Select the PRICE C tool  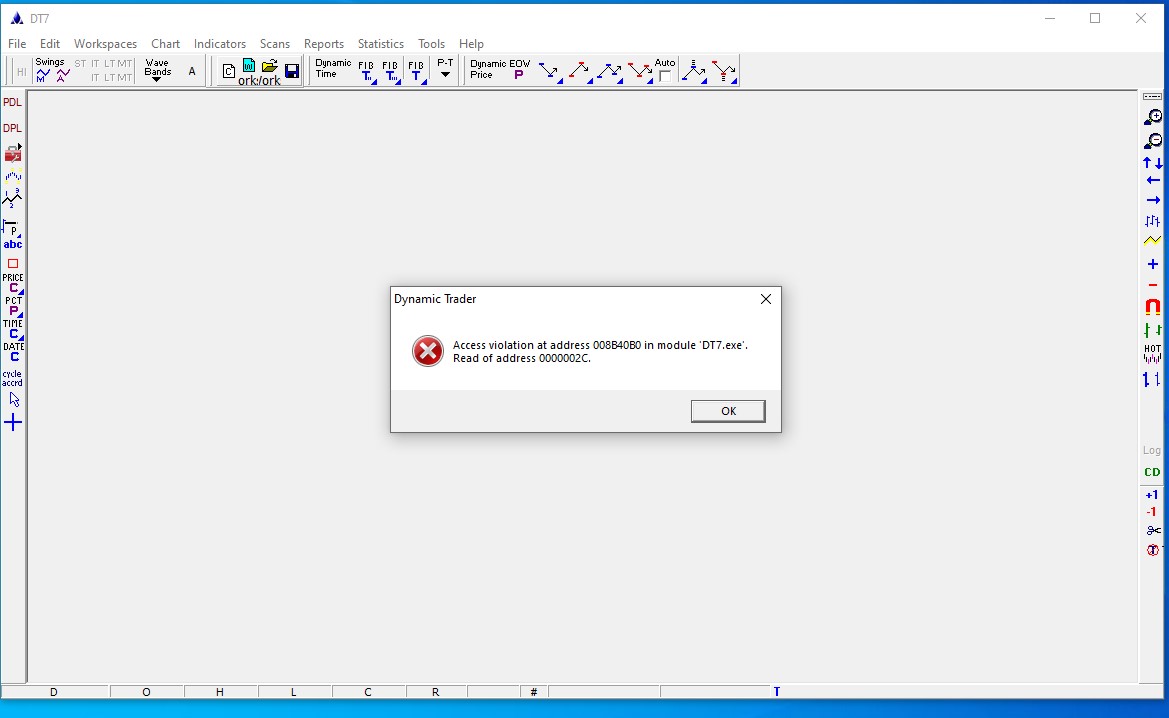pos(13,283)
